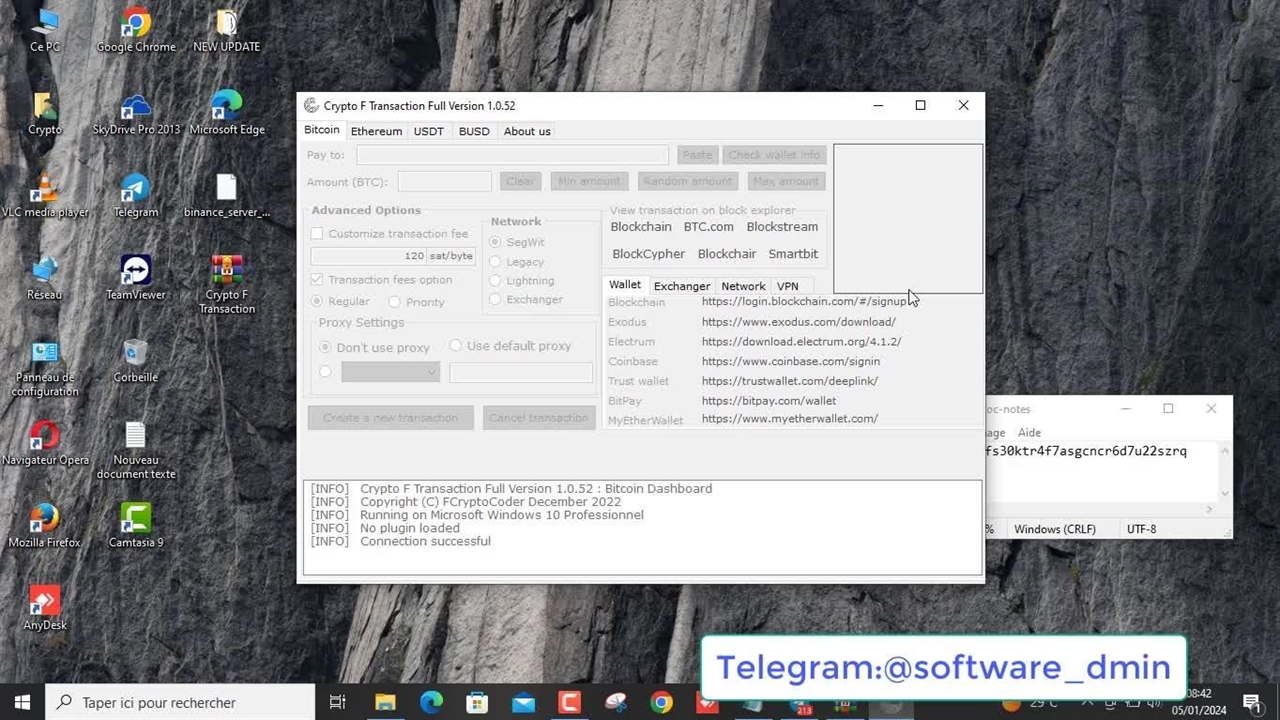Open the TeamViewer desktop shortcut
The width and height of the screenshot is (1280, 720).
[135, 271]
